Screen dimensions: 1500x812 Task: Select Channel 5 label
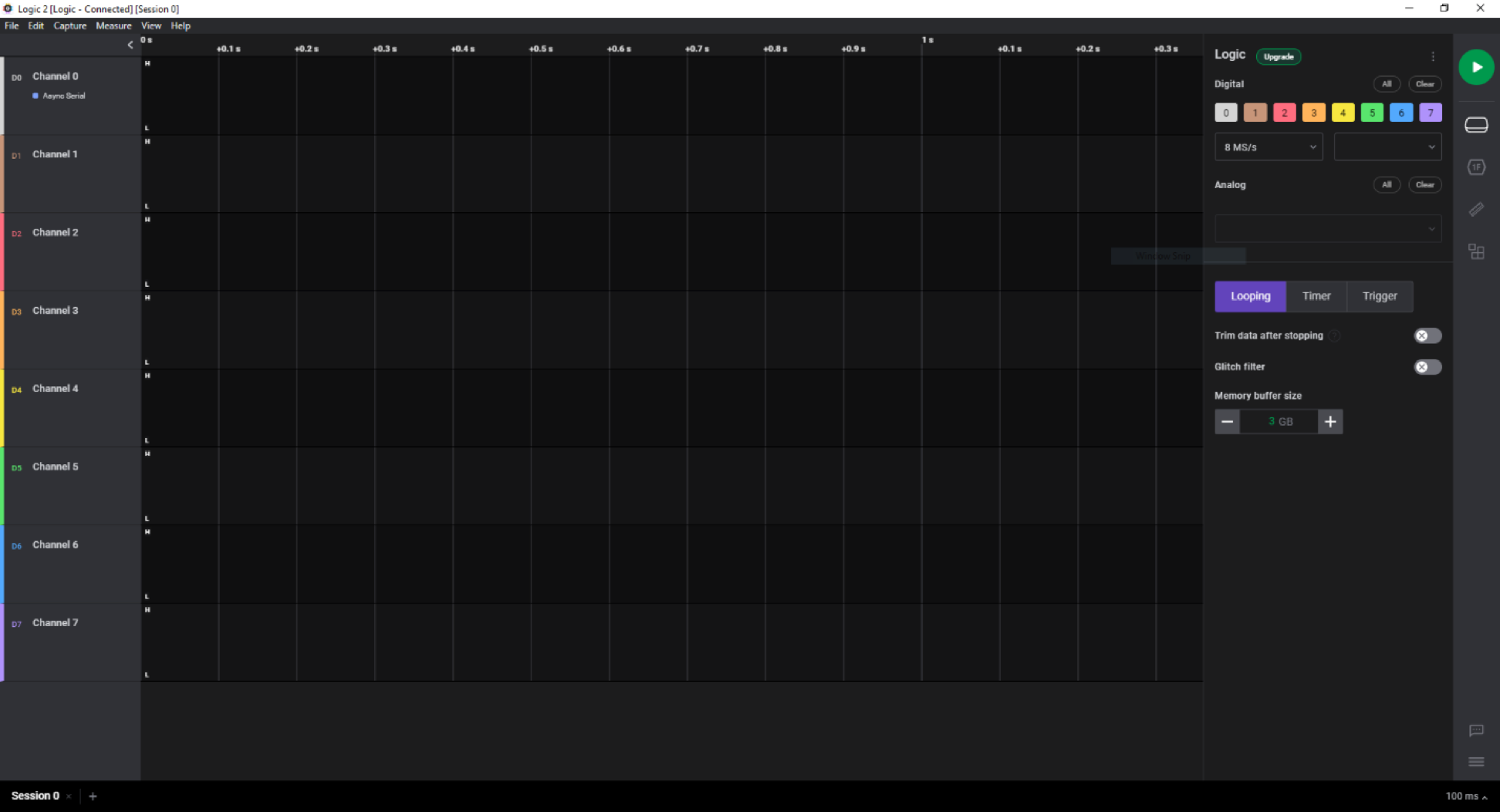56,467
